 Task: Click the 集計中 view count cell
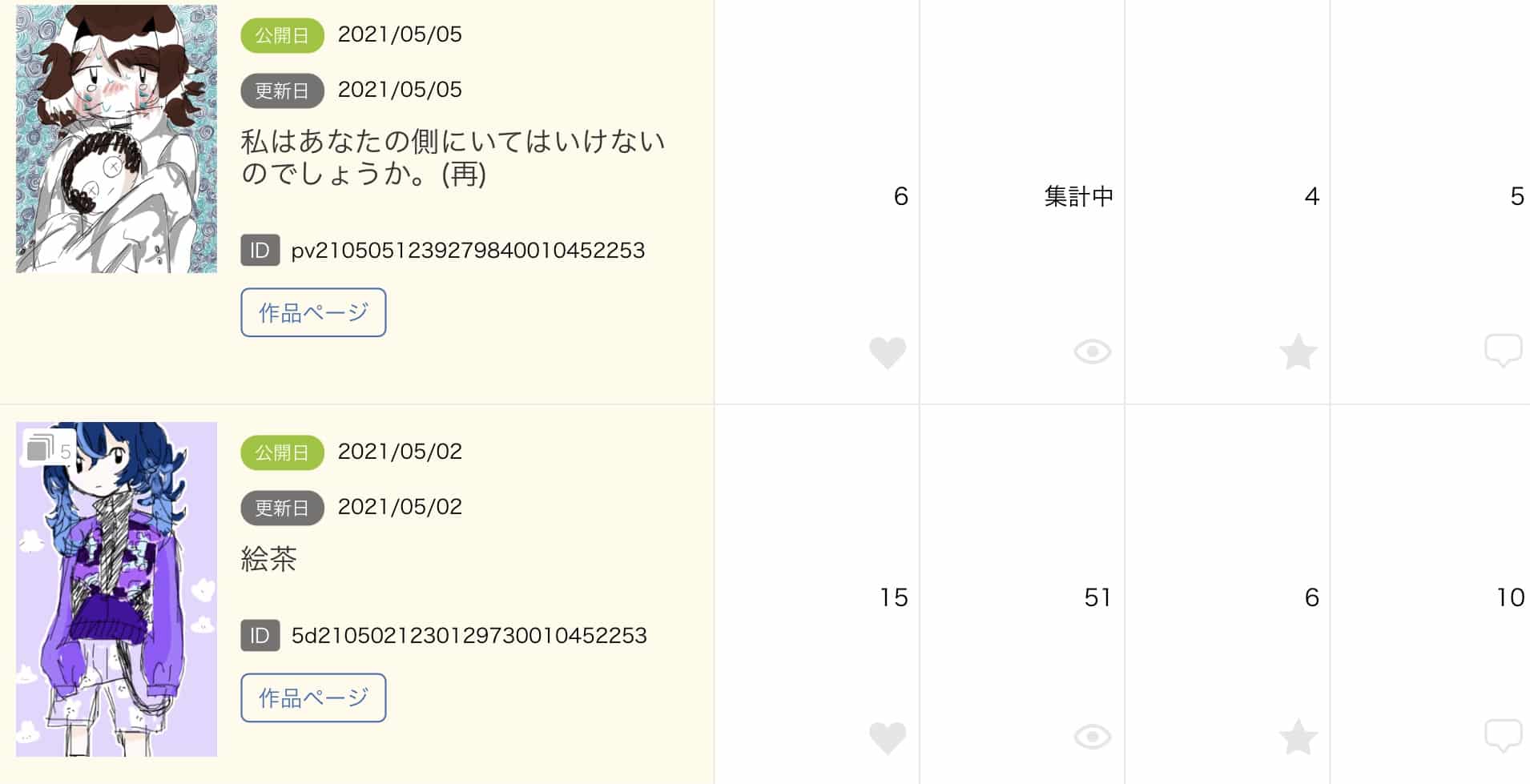coord(1078,196)
